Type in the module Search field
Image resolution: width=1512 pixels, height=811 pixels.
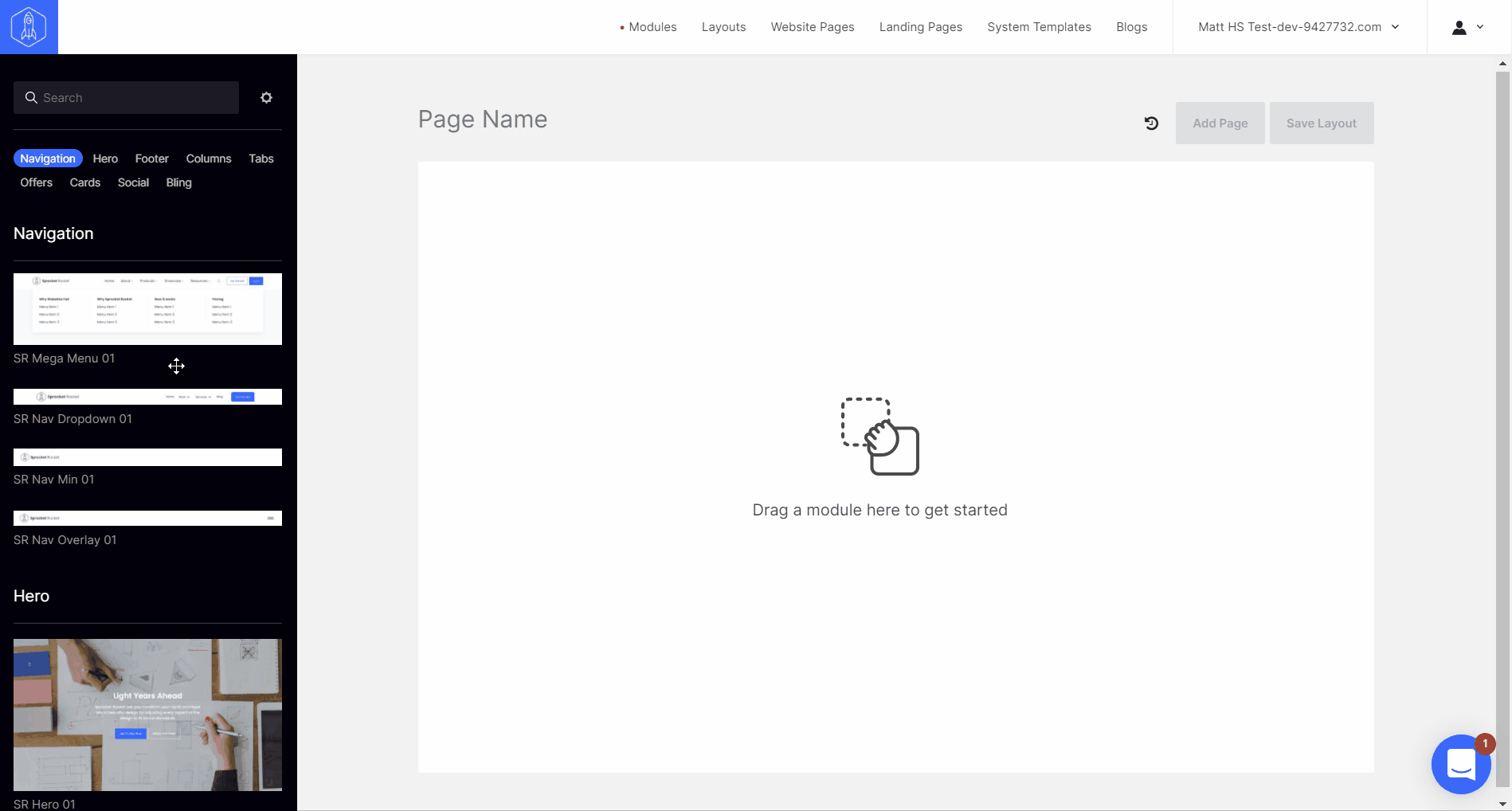135,97
